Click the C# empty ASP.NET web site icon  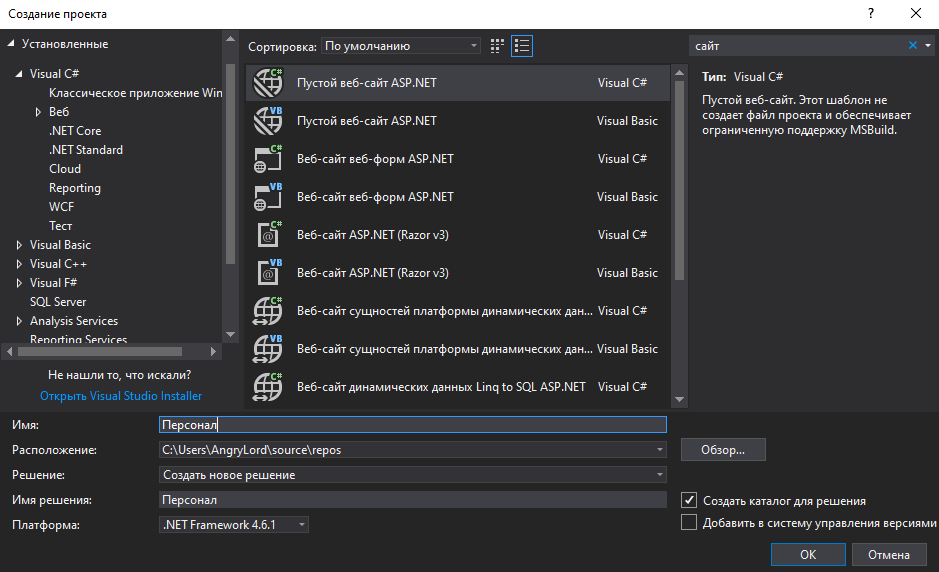click(268, 83)
